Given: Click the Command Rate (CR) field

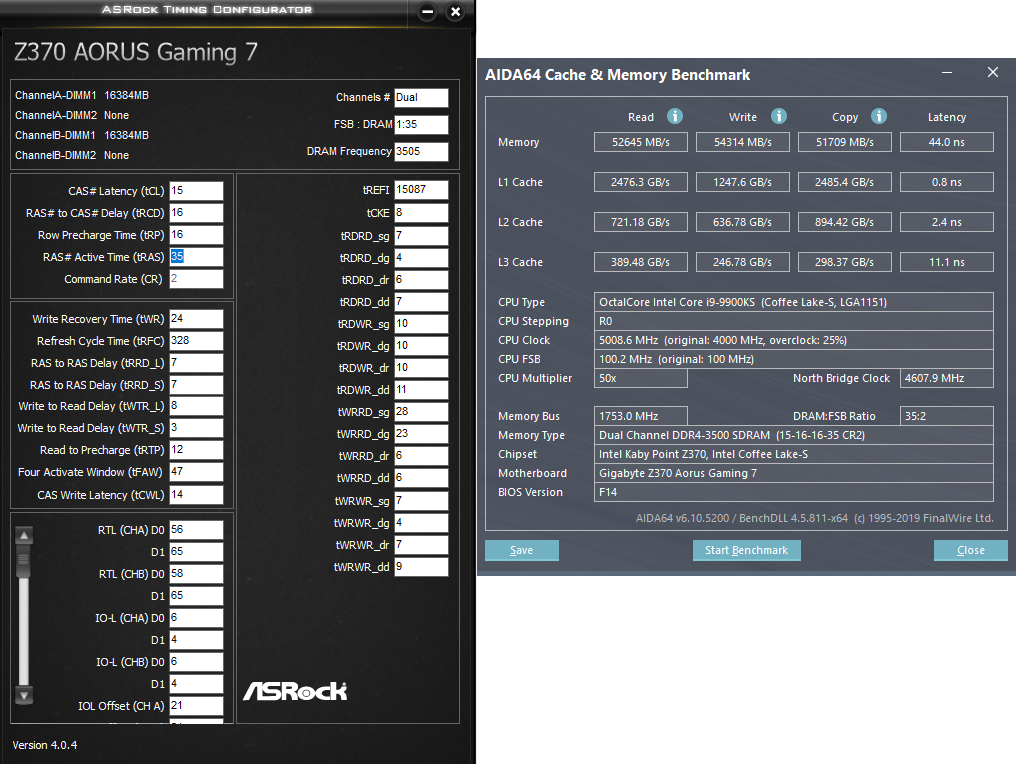Looking at the screenshot, I should [196, 279].
